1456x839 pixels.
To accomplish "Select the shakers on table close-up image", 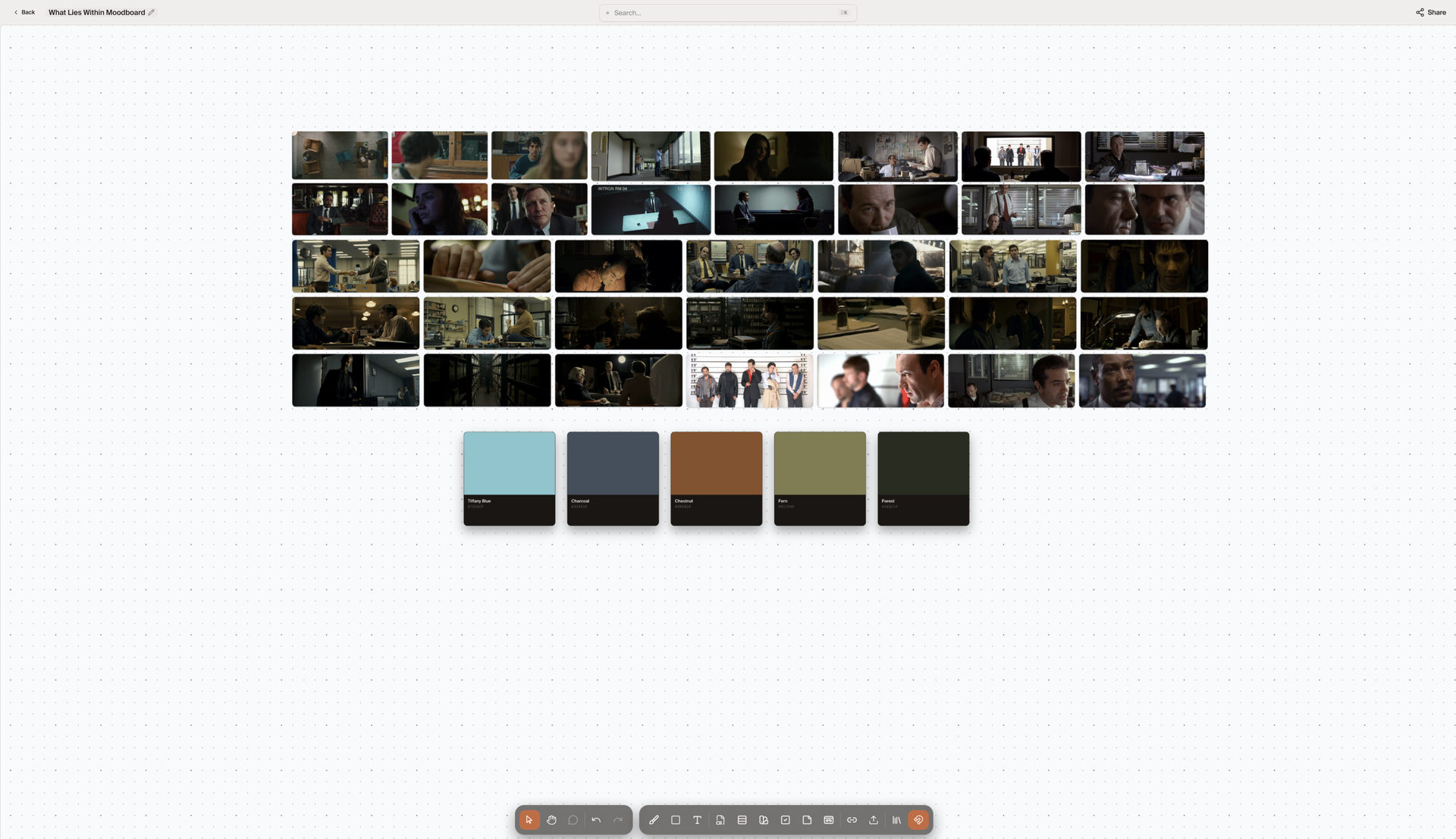I will pyautogui.click(x=881, y=323).
